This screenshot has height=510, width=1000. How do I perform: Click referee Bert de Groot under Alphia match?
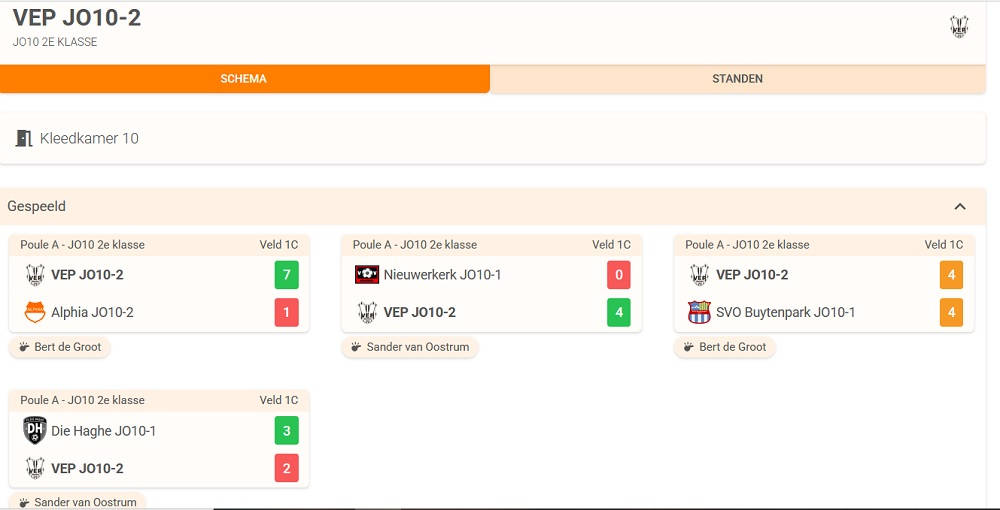tap(66, 347)
